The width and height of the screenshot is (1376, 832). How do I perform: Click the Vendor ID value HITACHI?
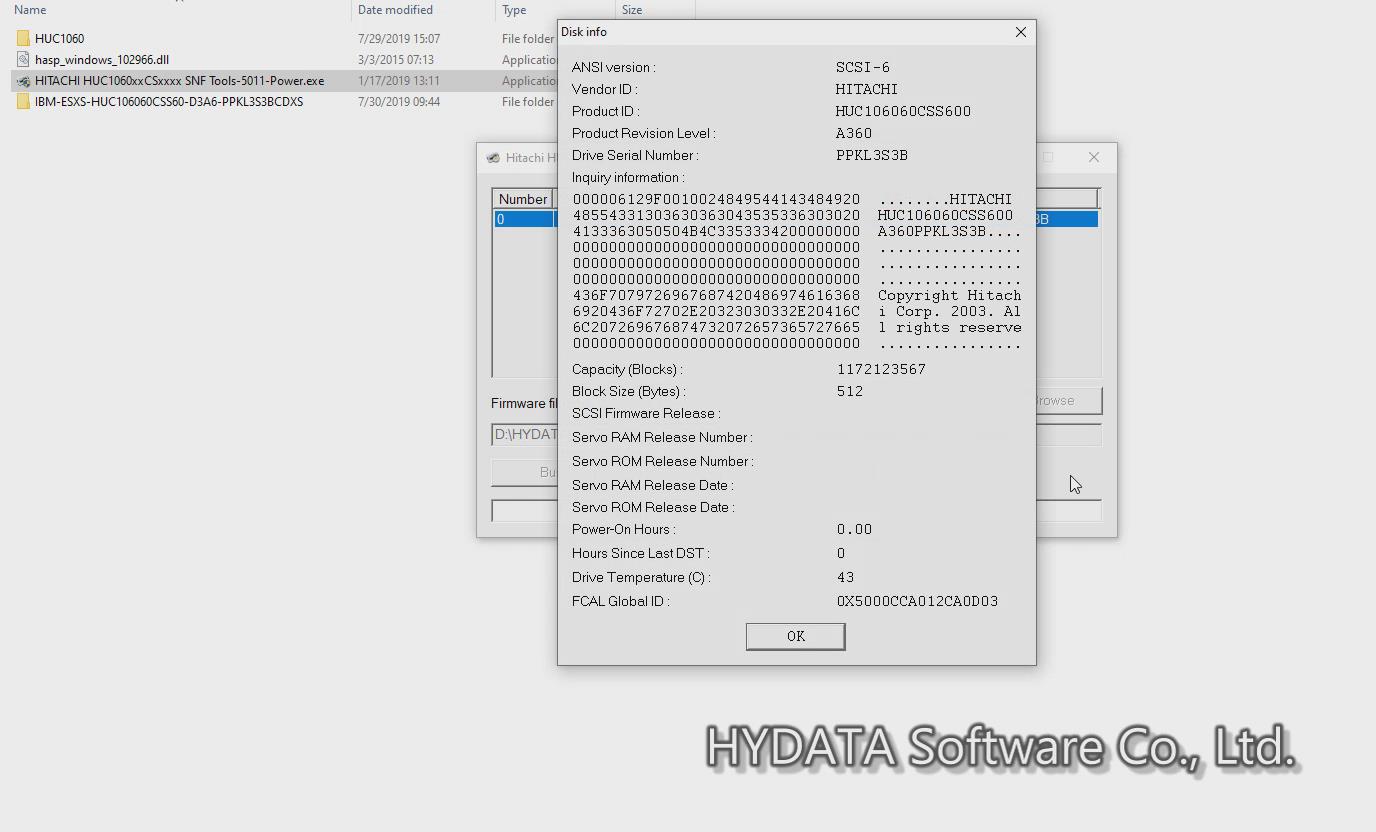click(x=867, y=89)
